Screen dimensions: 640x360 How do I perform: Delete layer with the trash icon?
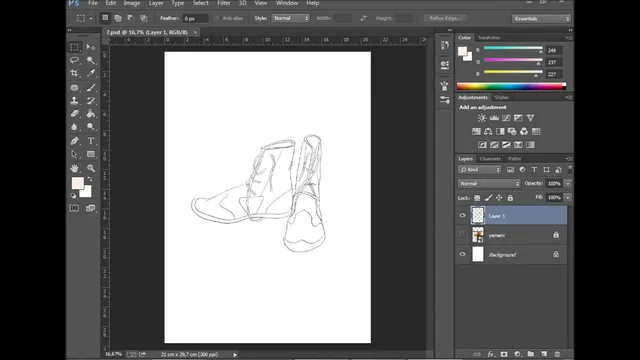pos(557,354)
